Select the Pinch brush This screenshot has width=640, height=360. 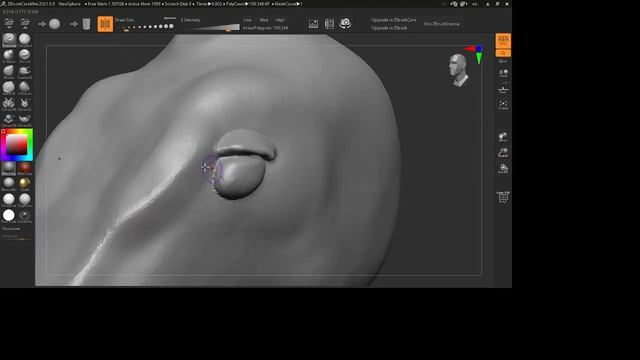24,56
